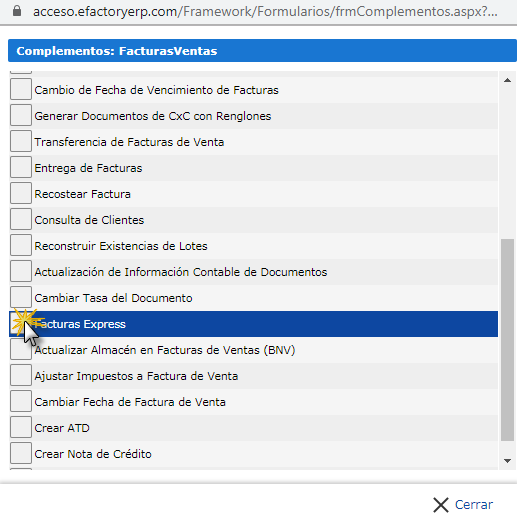This screenshot has height=525, width=517.
Task: Enable Cambiar Tasa del Documento checkbox
Action: 21,297
